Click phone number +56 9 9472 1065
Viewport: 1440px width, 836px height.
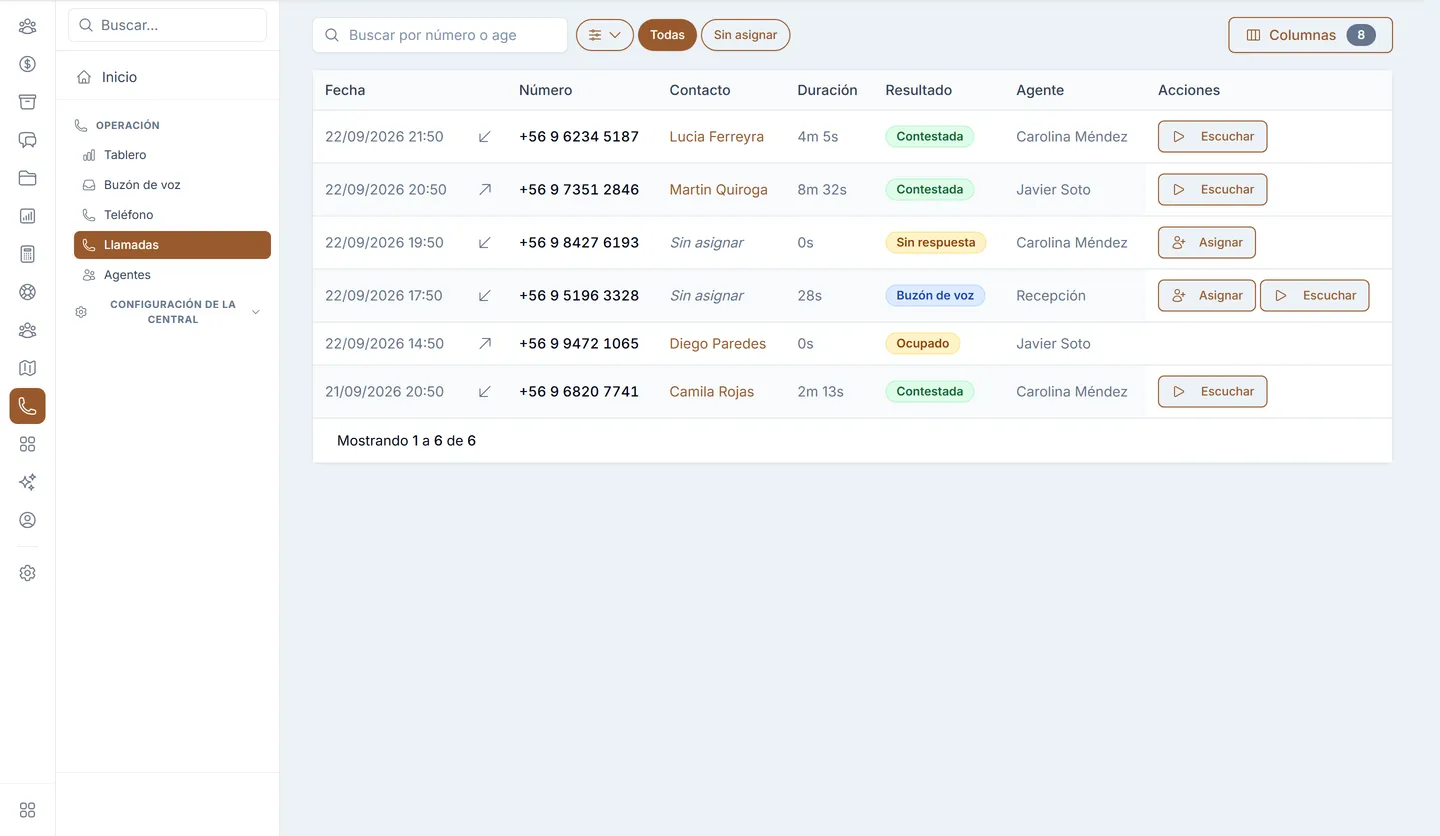pyautogui.click(x=578, y=344)
